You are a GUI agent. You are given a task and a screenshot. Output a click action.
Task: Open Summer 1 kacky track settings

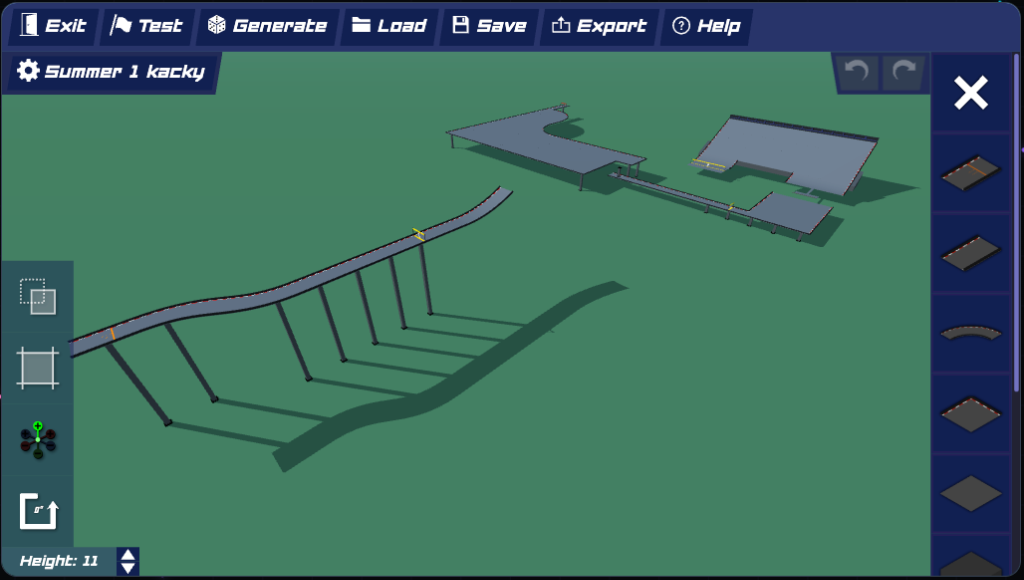tap(111, 72)
